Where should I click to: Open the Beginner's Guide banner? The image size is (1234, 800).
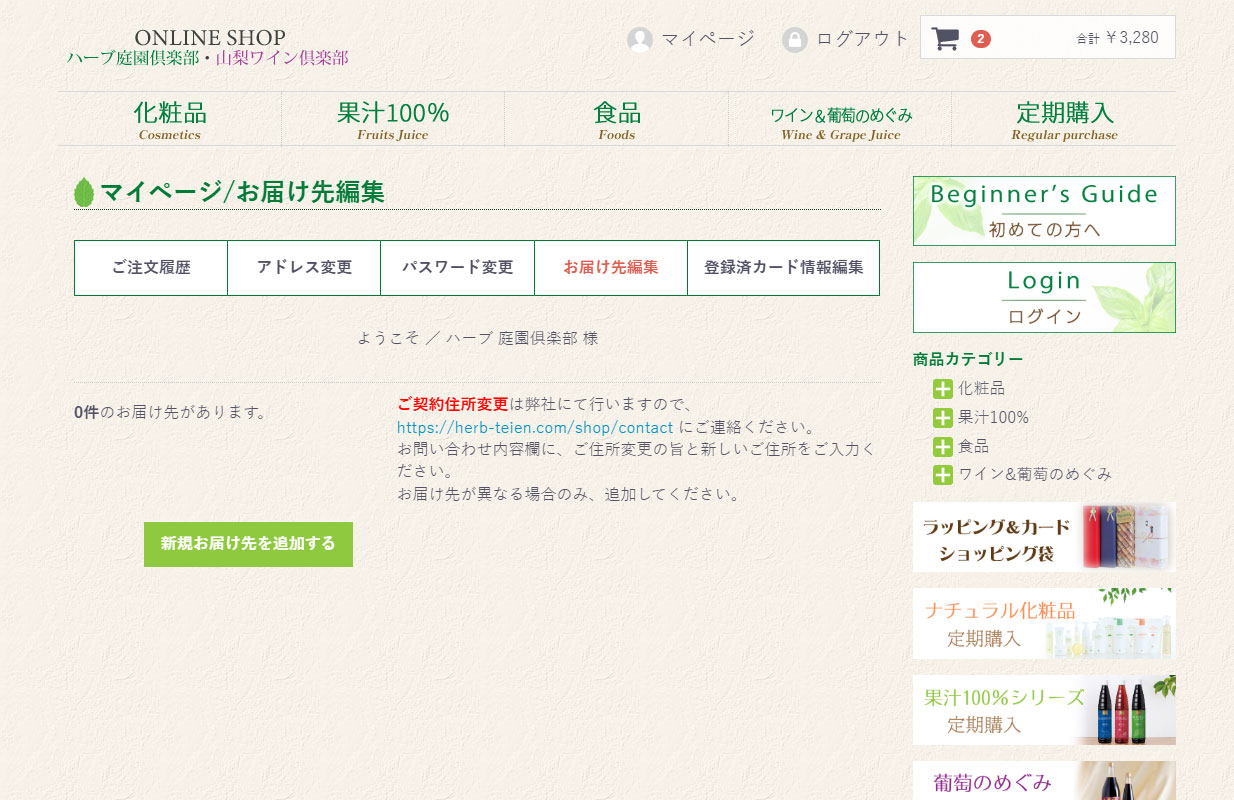click(x=1044, y=211)
